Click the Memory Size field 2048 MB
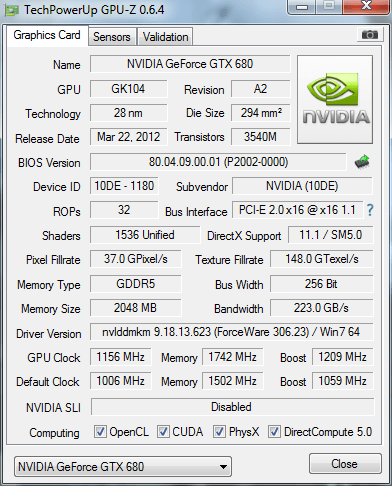This screenshot has width=392, height=486. coord(136,308)
